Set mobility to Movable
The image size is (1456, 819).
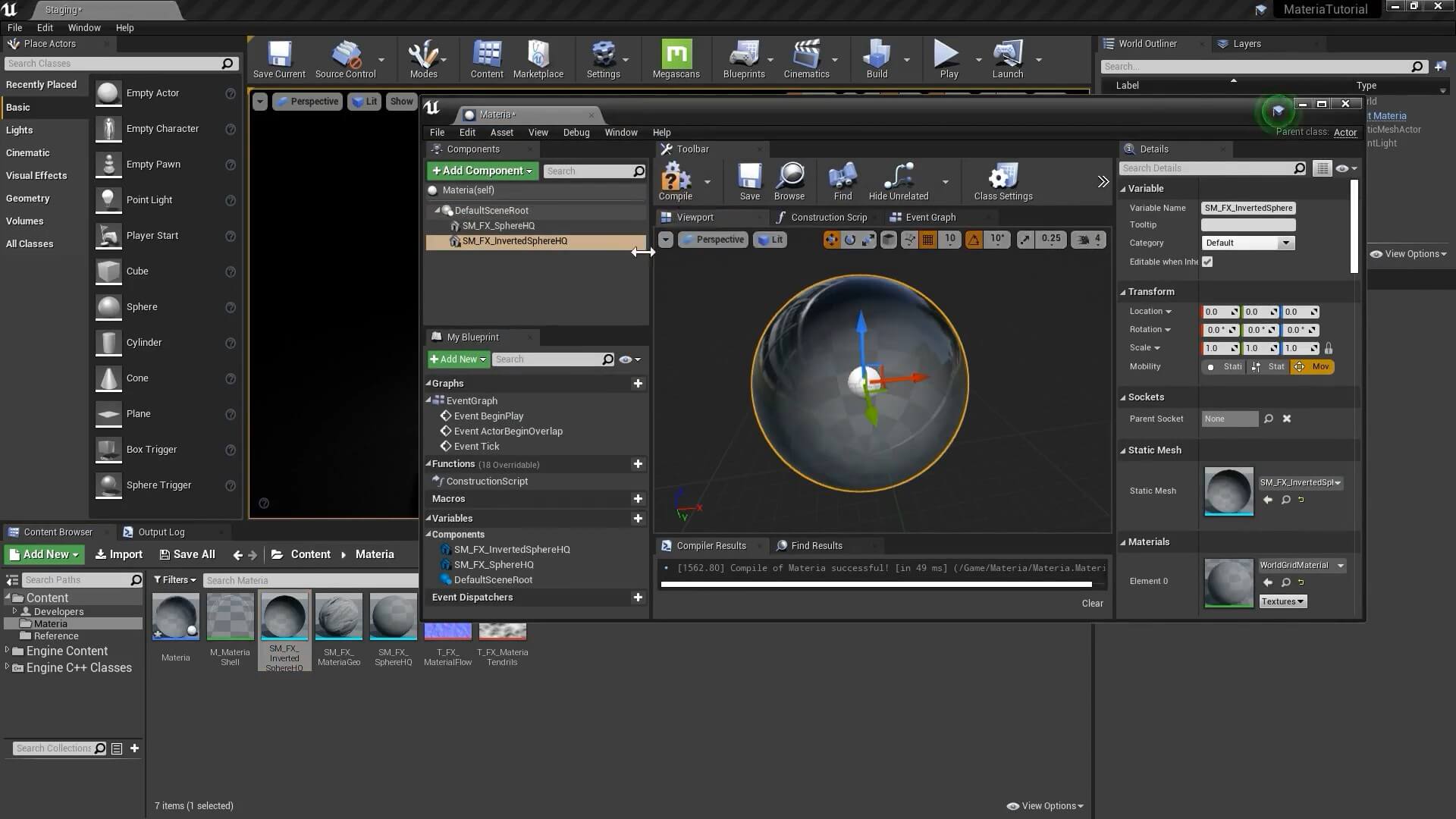[1312, 367]
